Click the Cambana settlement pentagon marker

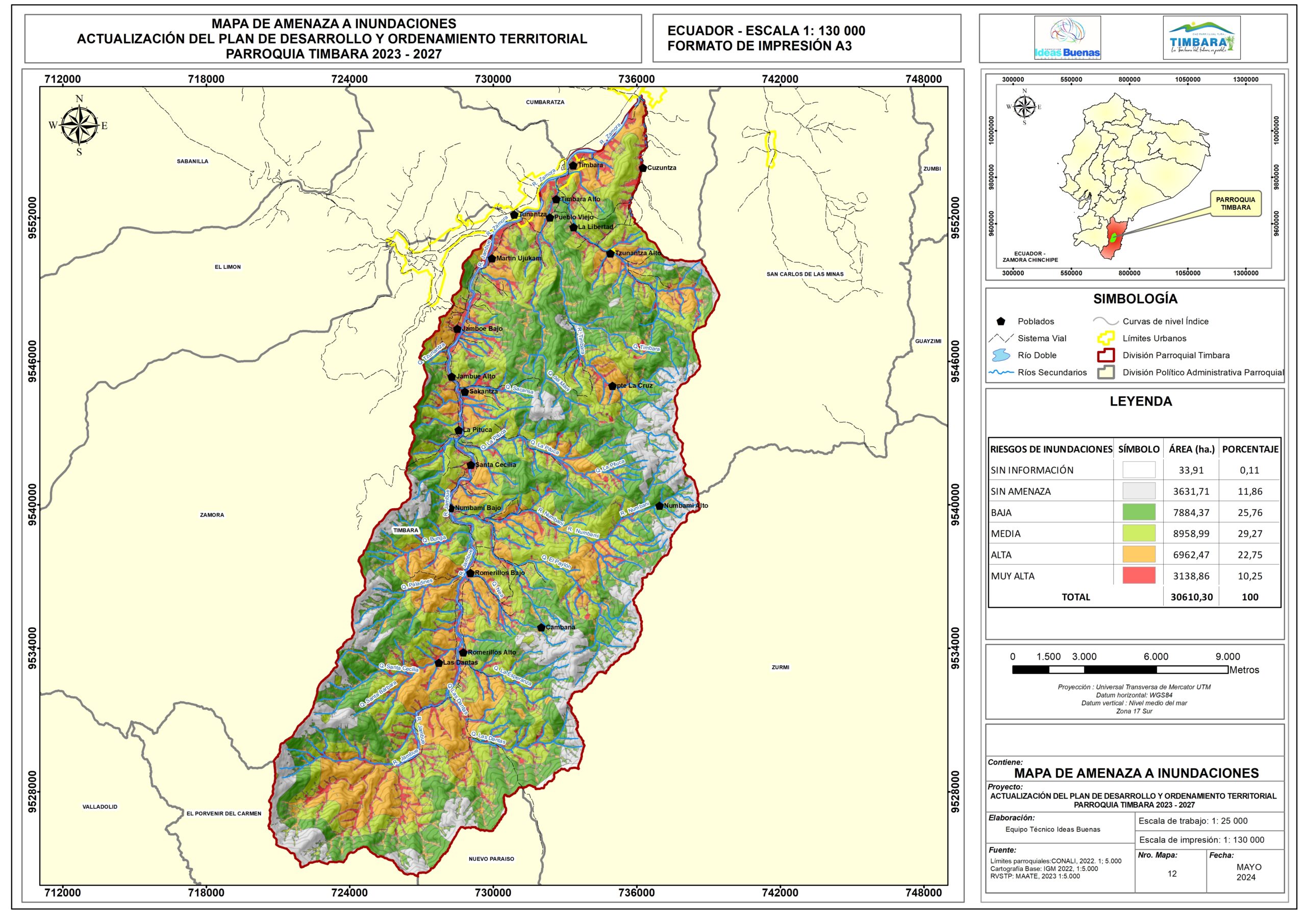click(541, 628)
